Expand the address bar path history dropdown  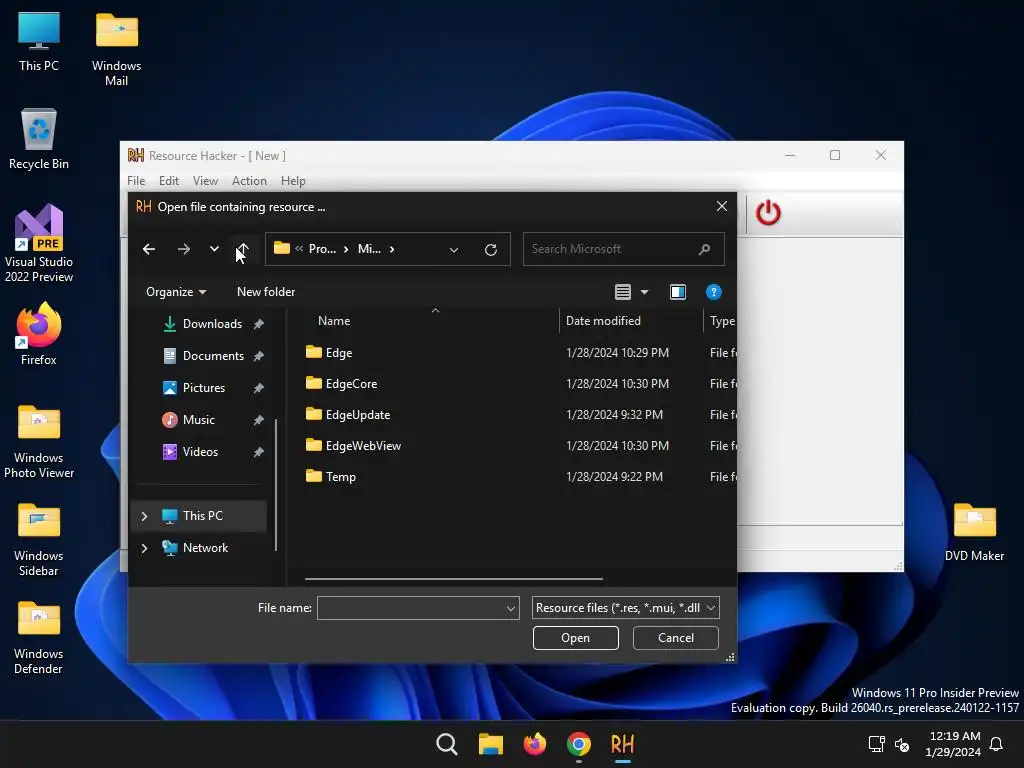point(454,249)
